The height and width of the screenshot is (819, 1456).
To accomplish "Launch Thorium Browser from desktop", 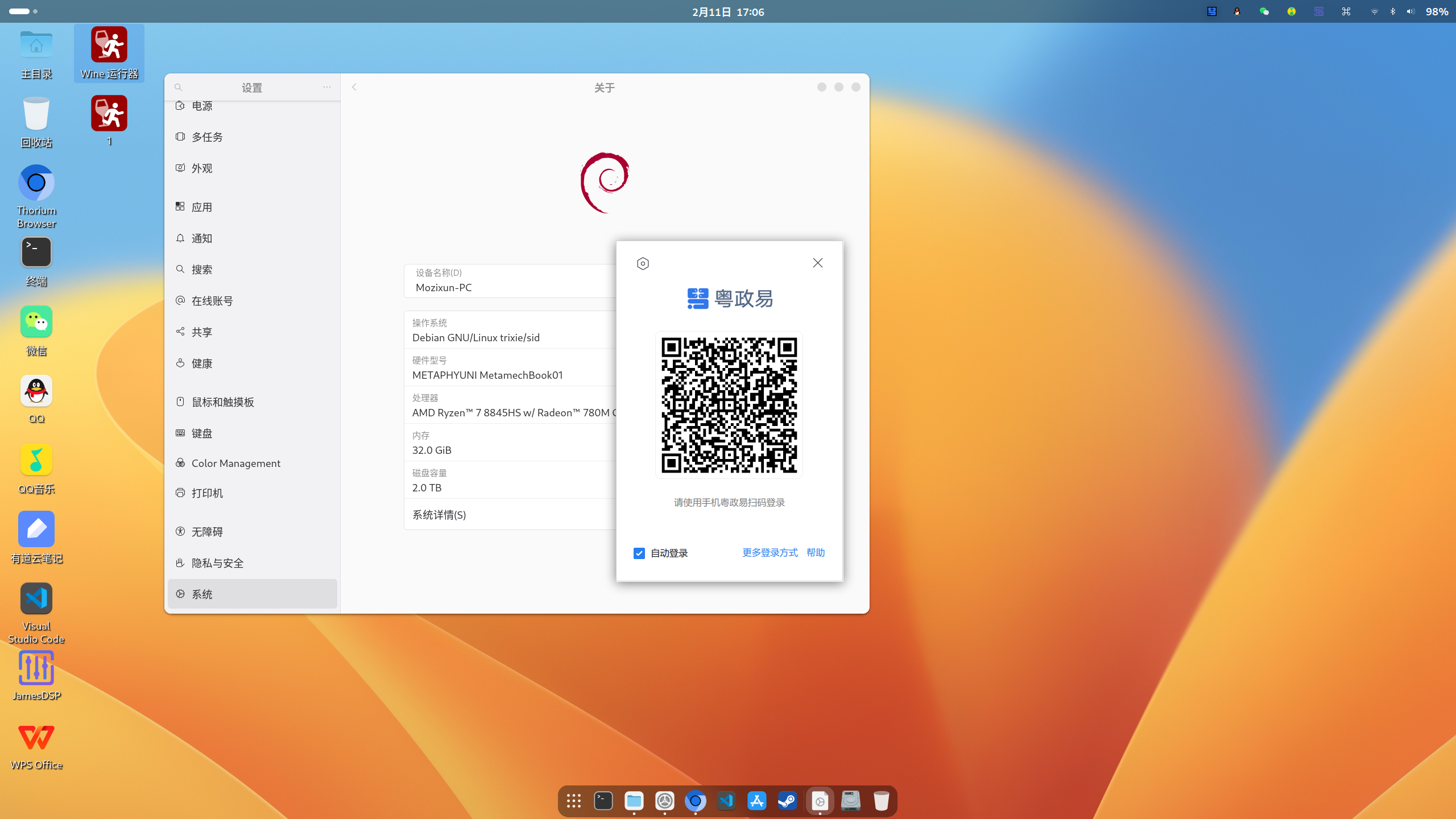I will click(x=36, y=183).
